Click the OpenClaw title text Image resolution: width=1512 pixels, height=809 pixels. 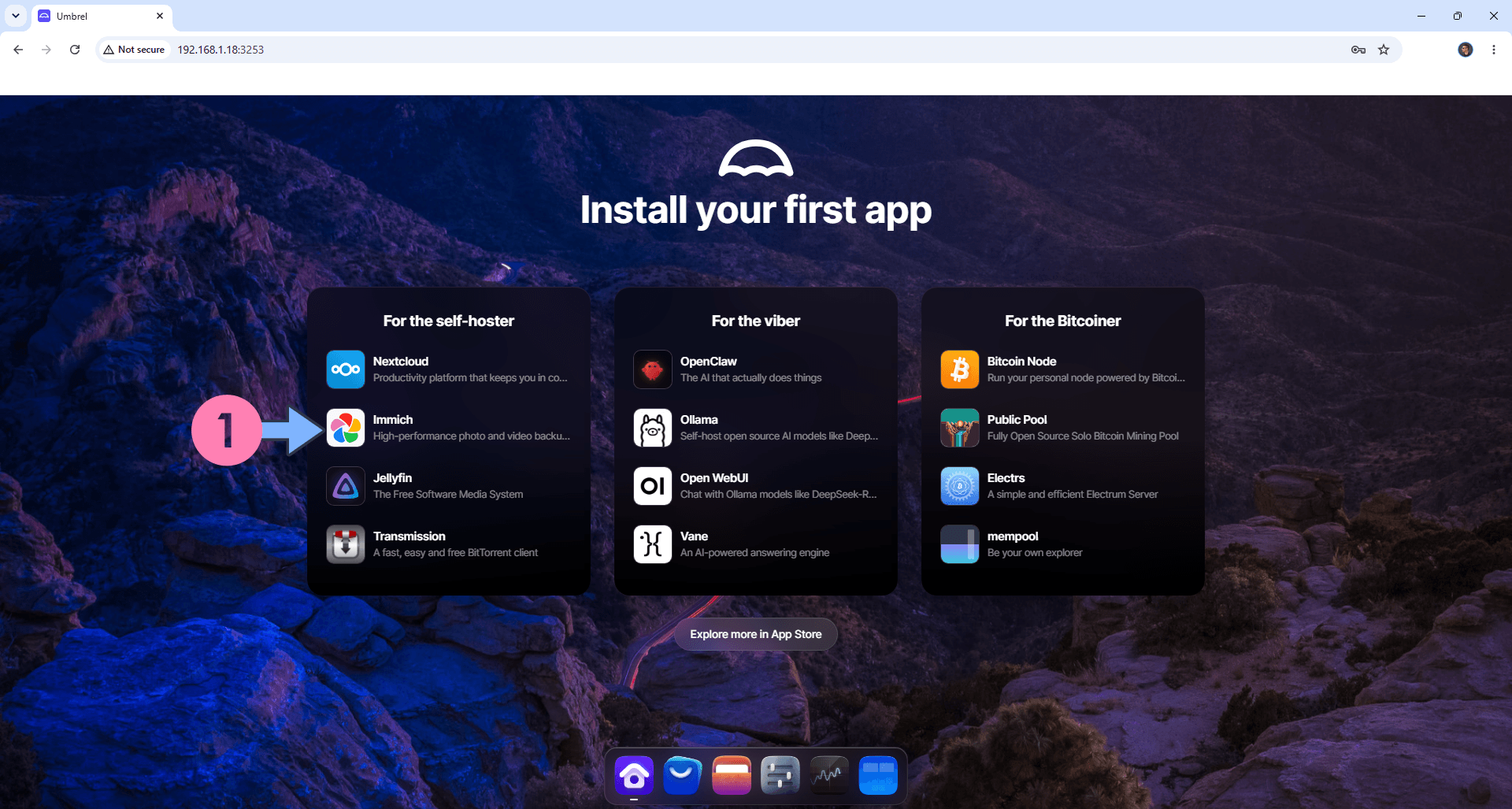click(709, 362)
